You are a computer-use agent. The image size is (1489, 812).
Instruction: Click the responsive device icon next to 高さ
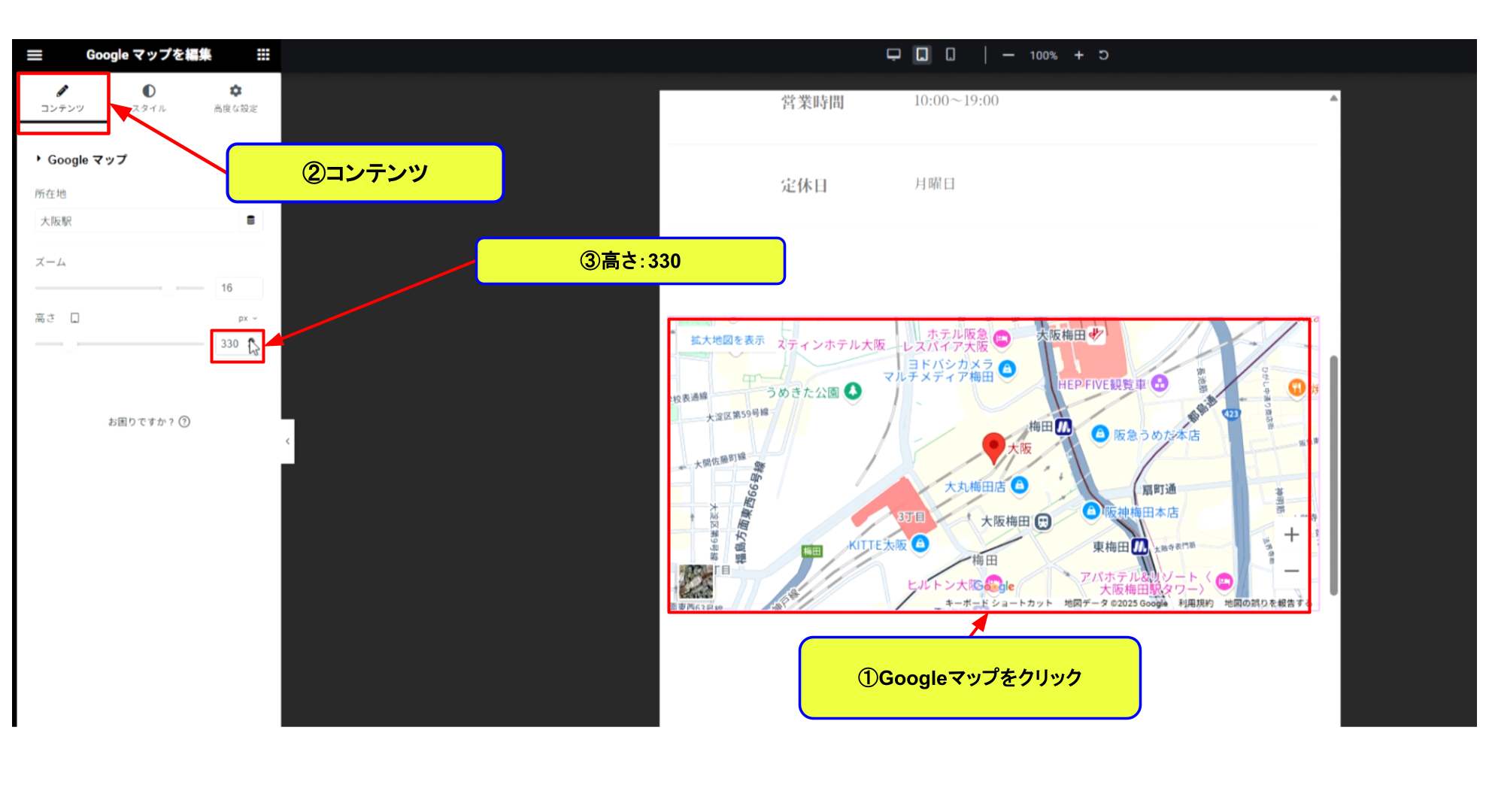74,318
